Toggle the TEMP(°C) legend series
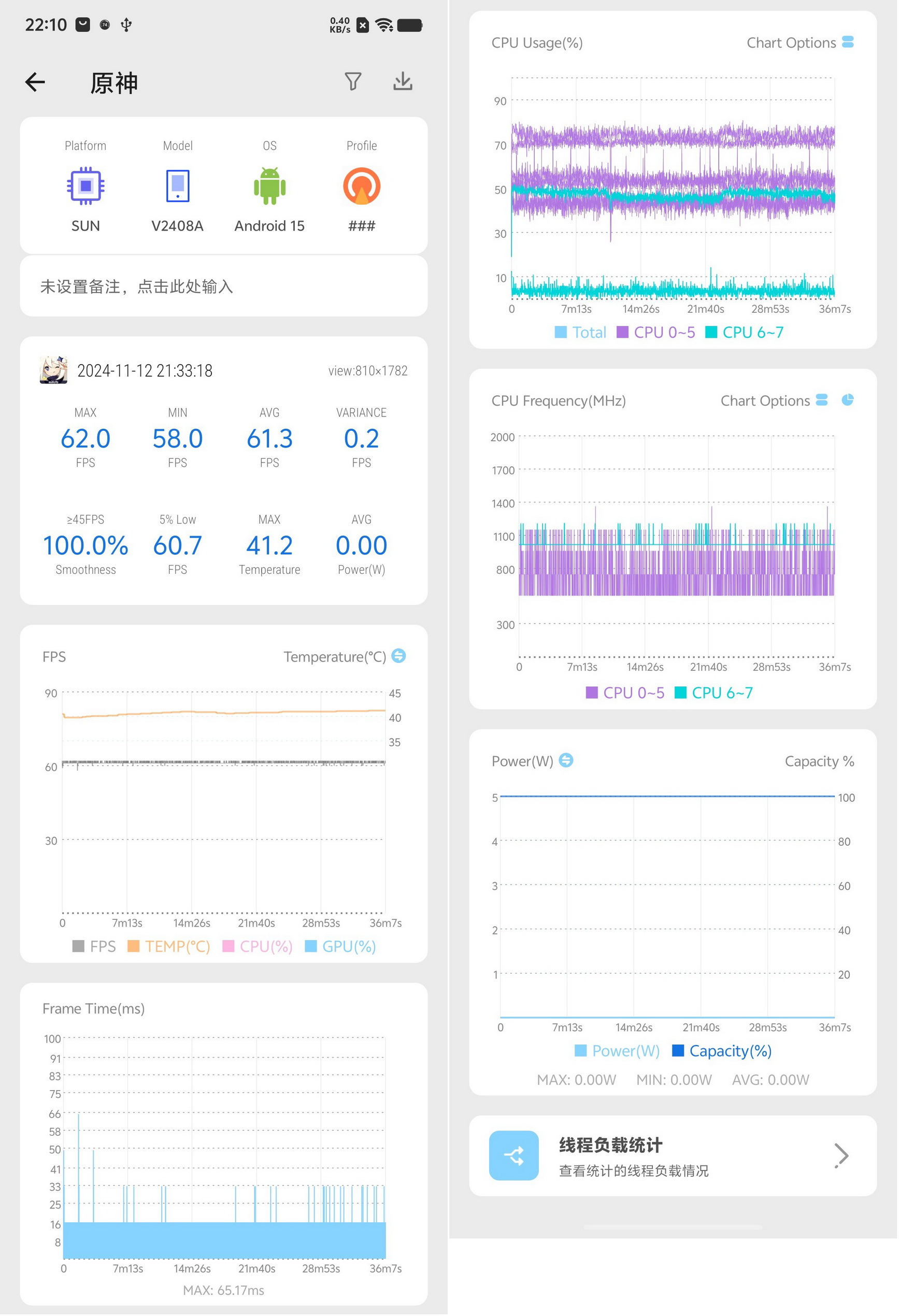 [x=169, y=947]
